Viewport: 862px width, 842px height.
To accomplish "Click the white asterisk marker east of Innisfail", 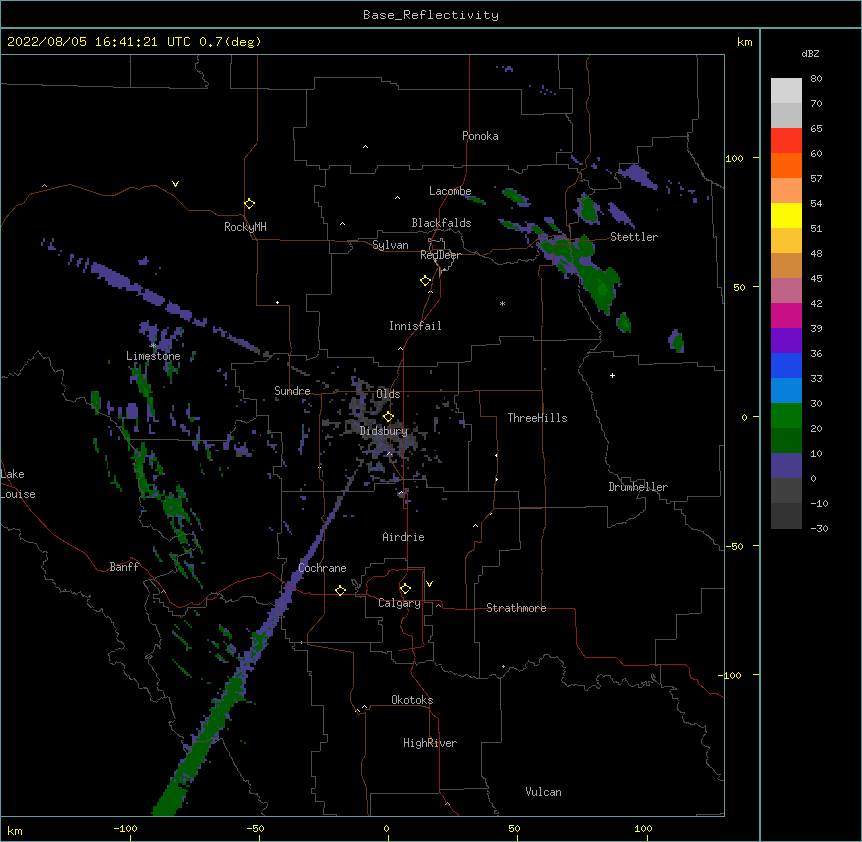I will (x=502, y=303).
